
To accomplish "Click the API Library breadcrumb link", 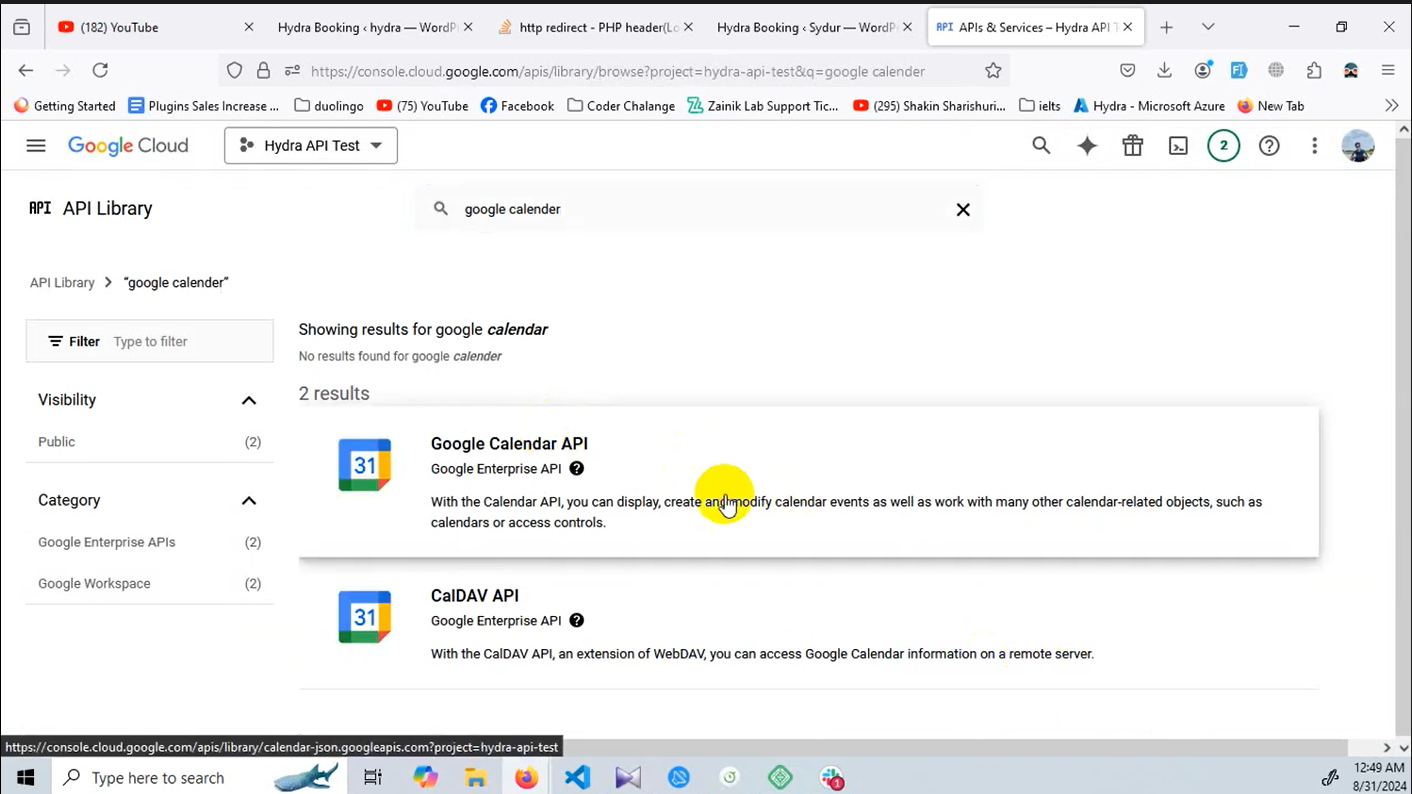I will point(62,283).
